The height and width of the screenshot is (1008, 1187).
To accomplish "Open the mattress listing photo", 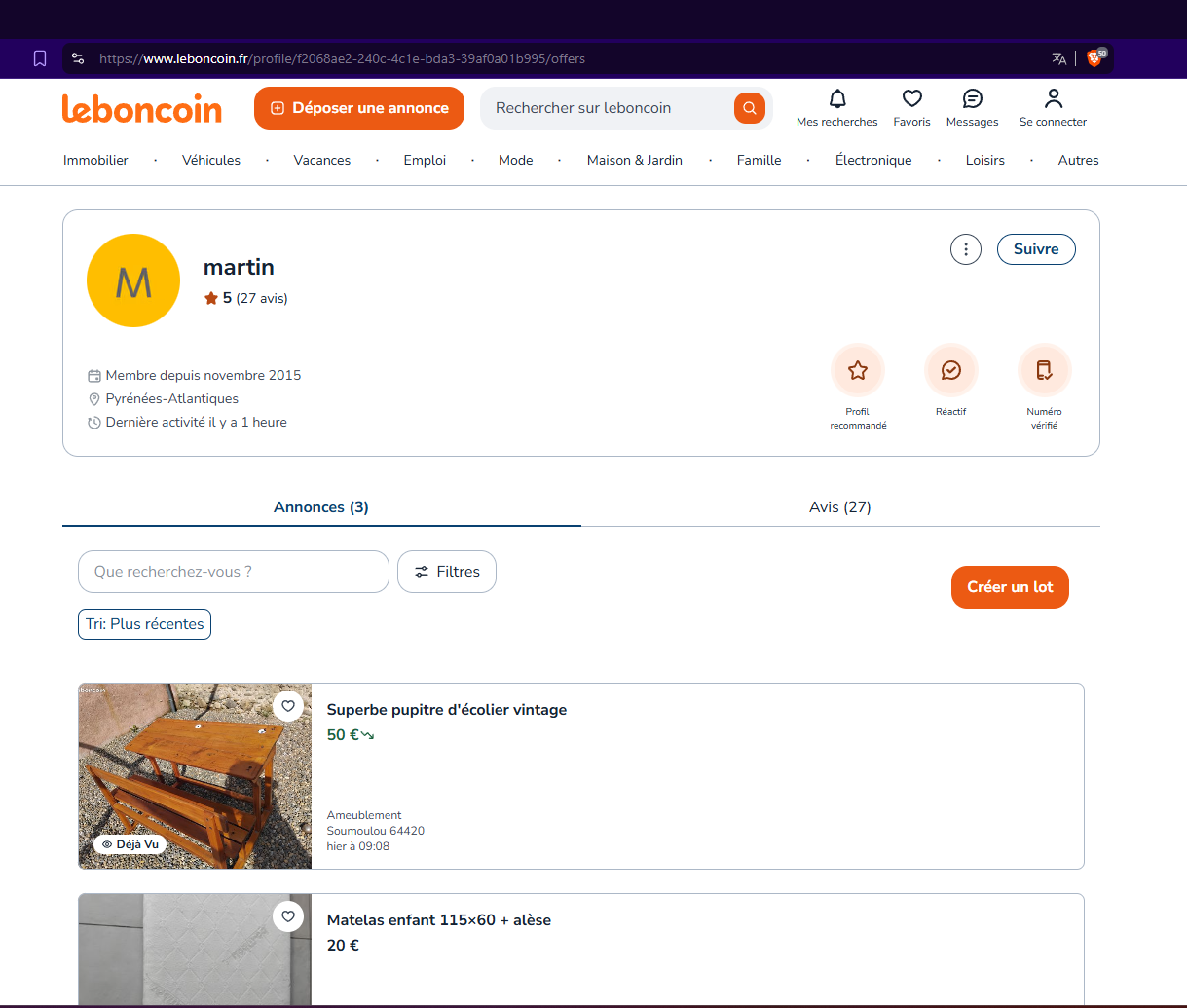I will click(x=195, y=950).
